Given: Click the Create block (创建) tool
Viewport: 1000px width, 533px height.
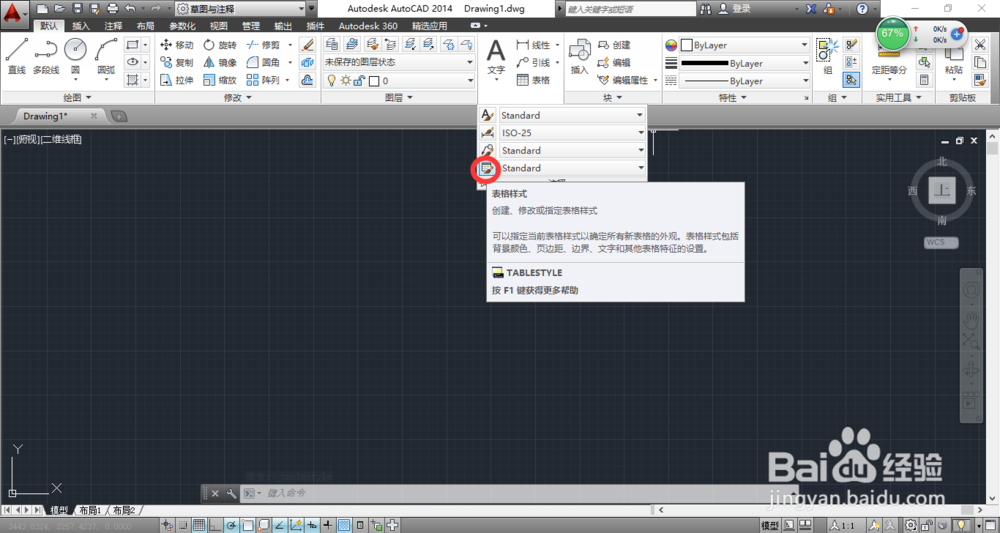Looking at the screenshot, I should pyautogui.click(x=614, y=45).
